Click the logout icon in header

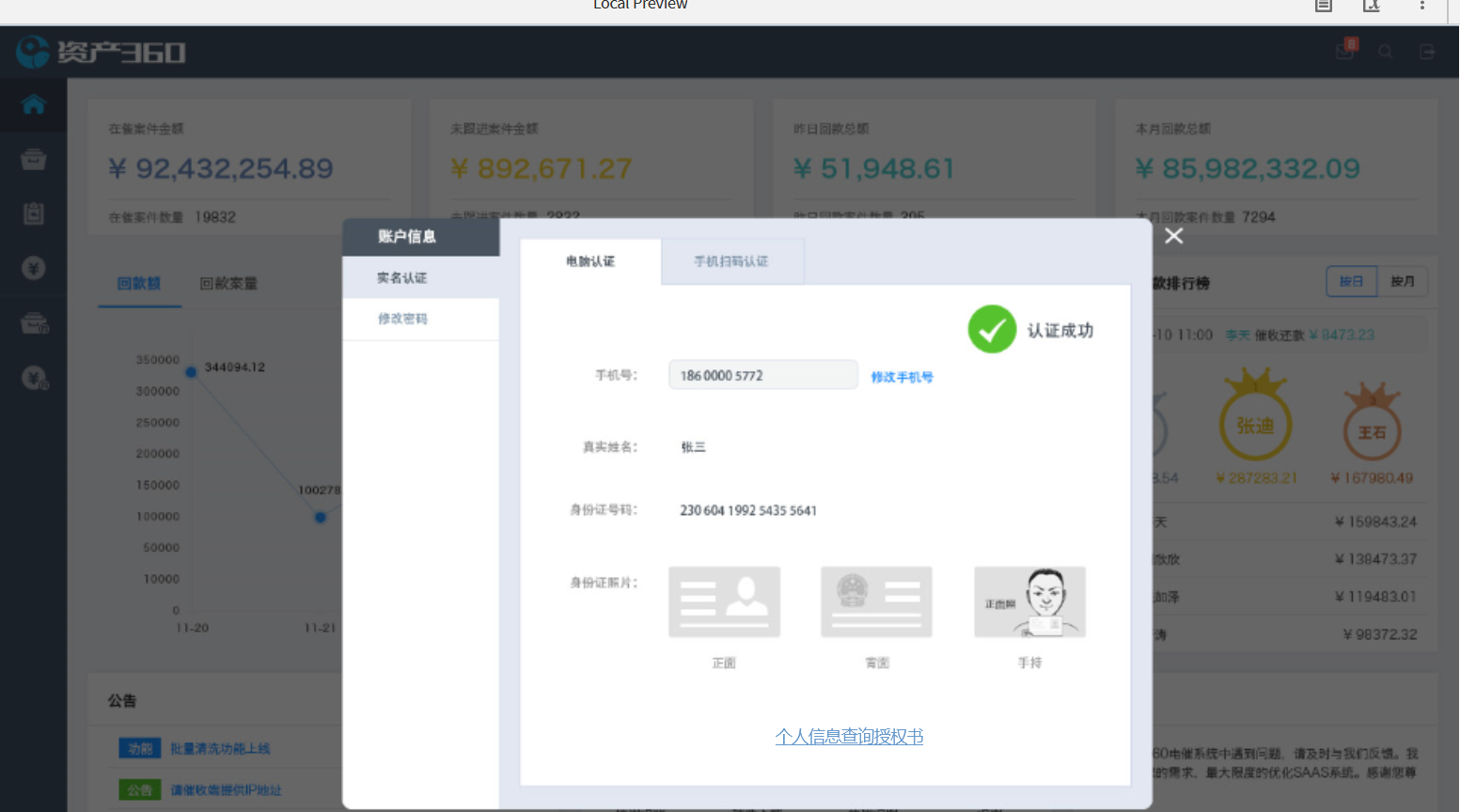[x=1427, y=52]
